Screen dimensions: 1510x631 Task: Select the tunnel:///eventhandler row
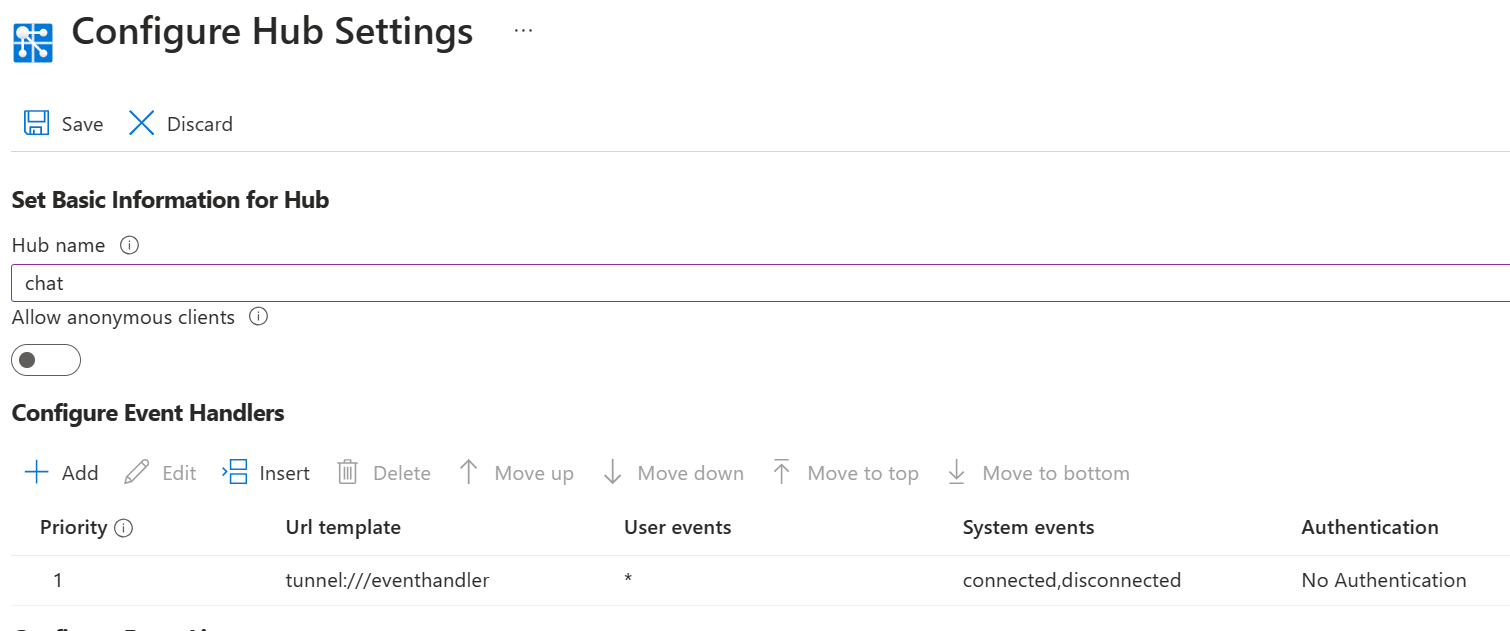click(387, 580)
